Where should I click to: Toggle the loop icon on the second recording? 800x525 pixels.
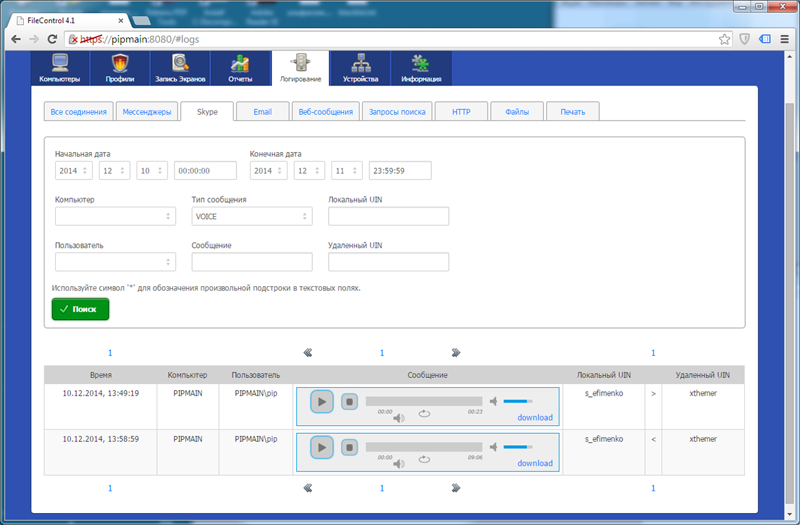[x=424, y=459]
